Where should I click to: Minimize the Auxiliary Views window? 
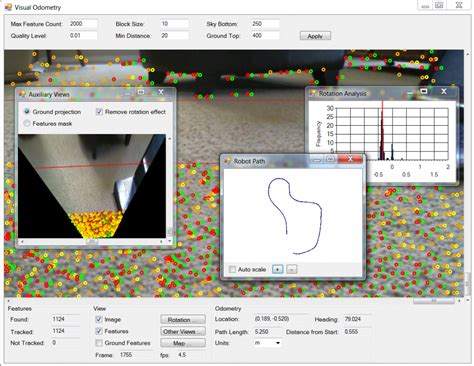pyautogui.click(x=128, y=93)
